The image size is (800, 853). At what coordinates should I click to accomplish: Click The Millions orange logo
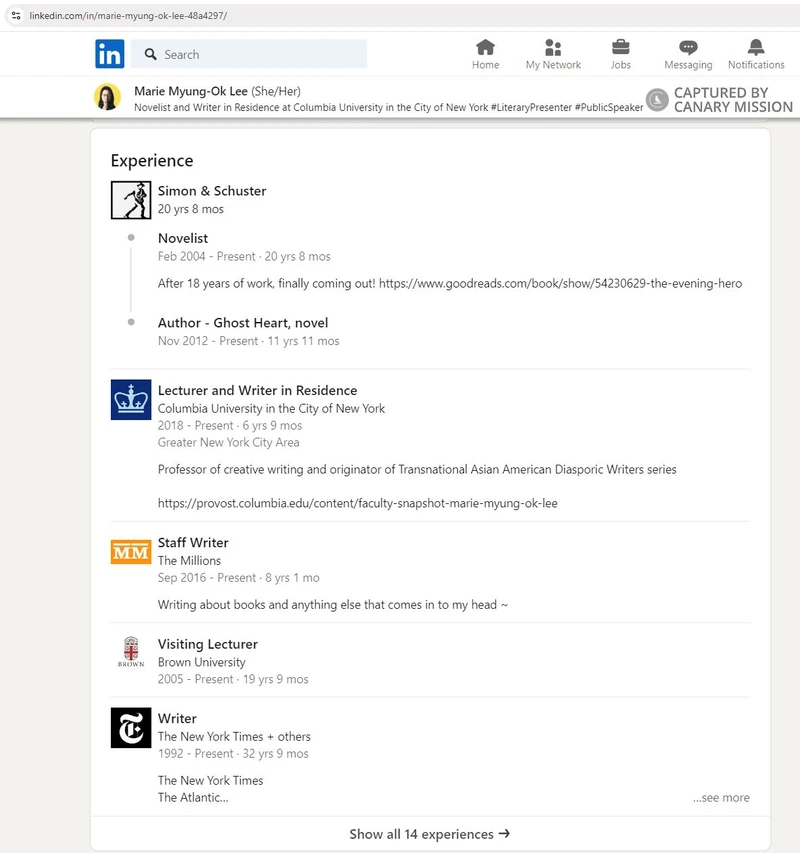click(130, 551)
